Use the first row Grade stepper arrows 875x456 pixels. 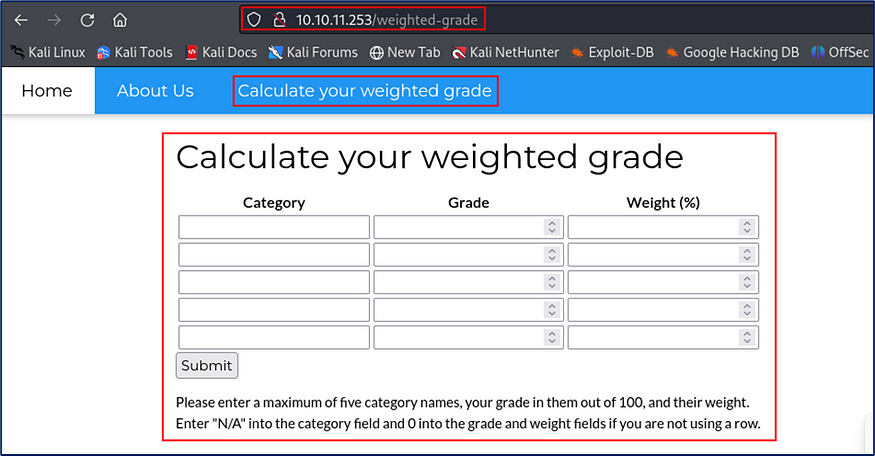click(552, 227)
